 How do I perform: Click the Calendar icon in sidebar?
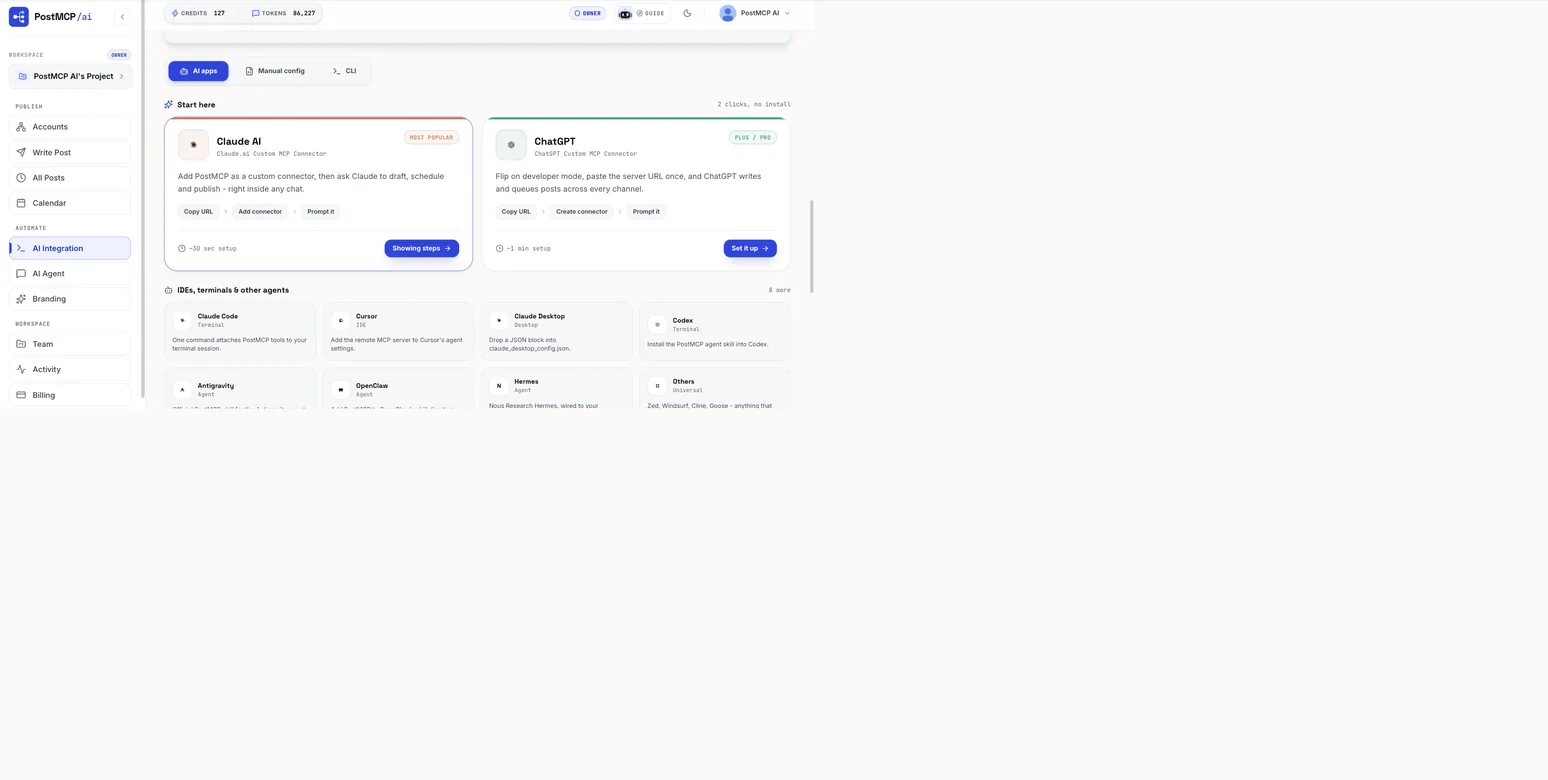click(21, 203)
